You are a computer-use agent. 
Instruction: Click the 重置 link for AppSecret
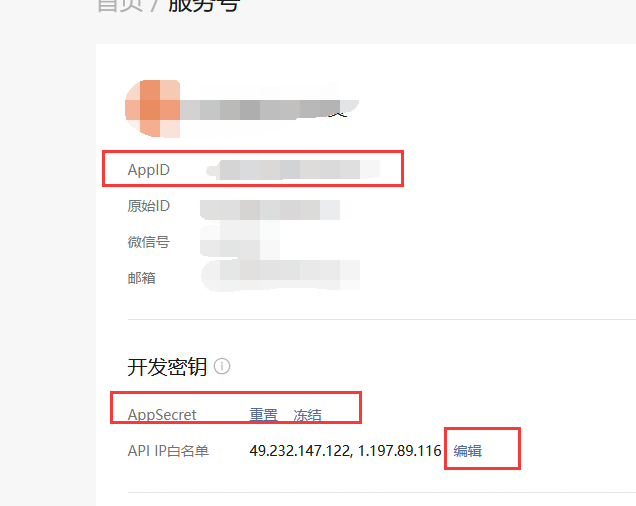pyautogui.click(x=264, y=415)
